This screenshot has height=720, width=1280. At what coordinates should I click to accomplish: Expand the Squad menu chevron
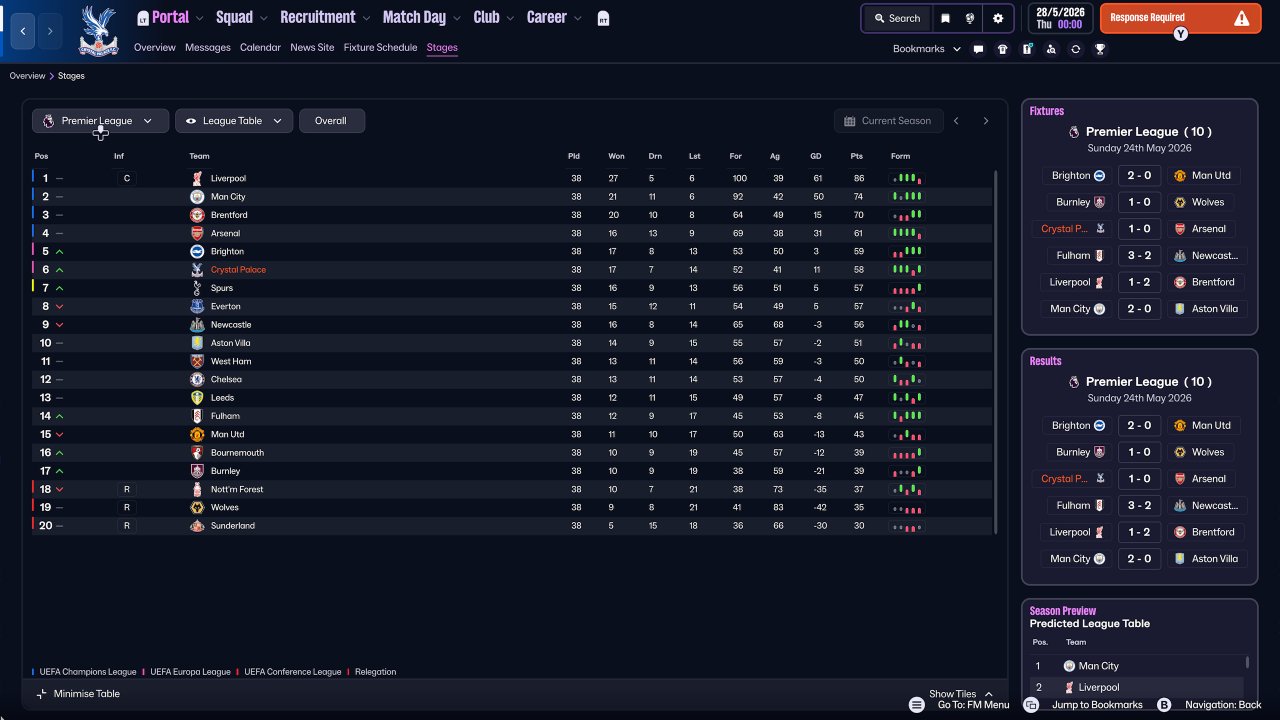click(263, 18)
